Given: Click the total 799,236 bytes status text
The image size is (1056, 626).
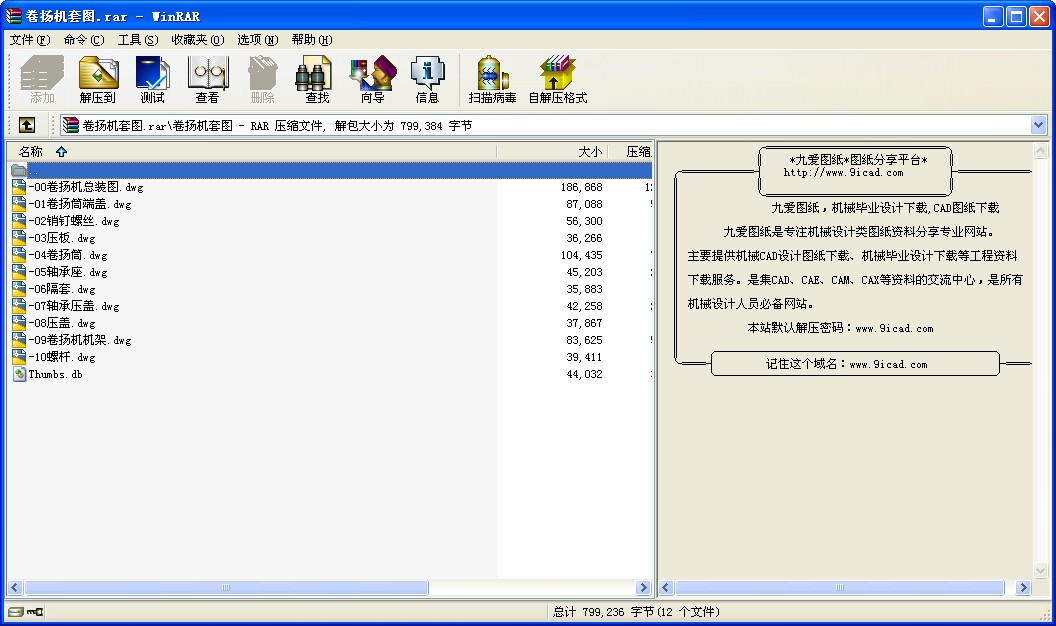Looking at the screenshot, I should pos(636,612).
